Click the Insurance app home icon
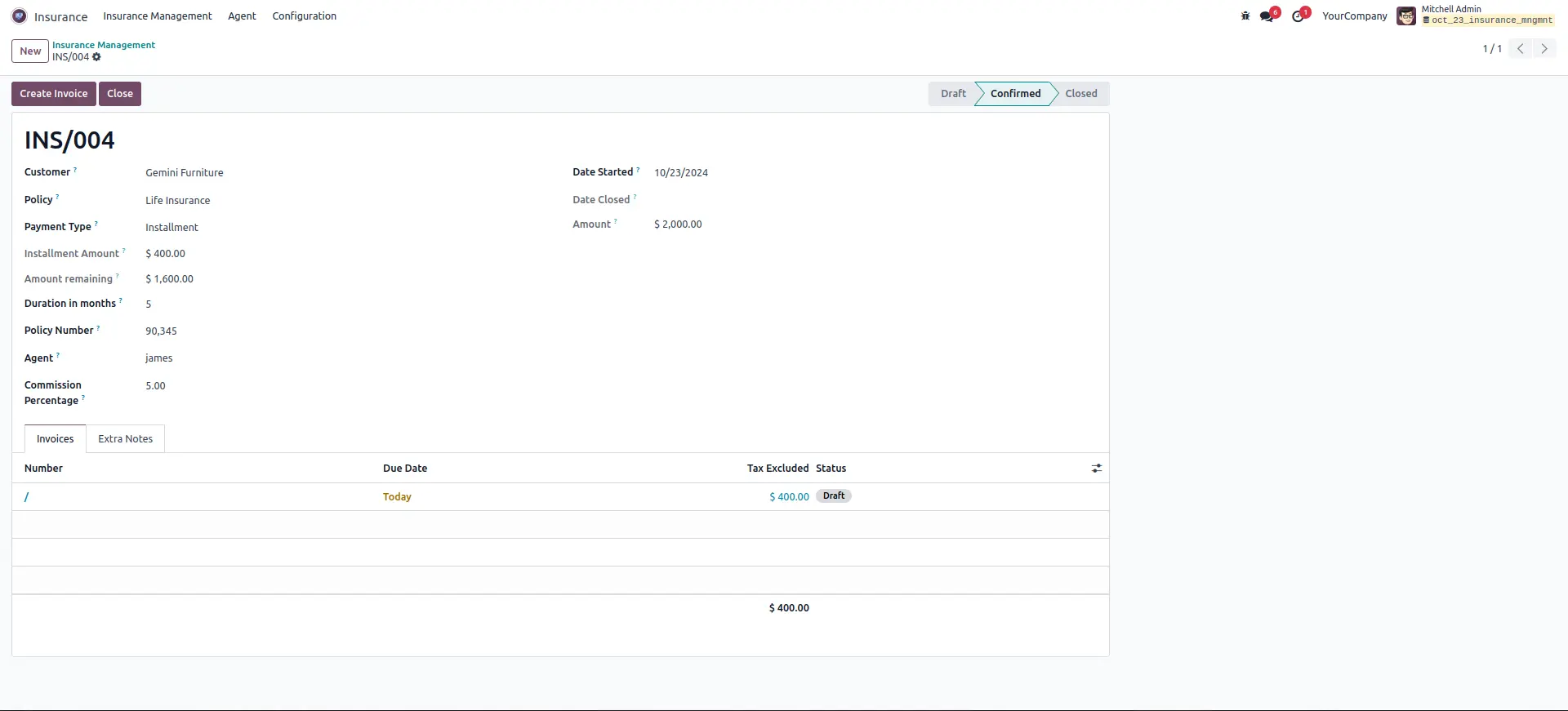1568x711 pixels. click(x=19, y=16)
